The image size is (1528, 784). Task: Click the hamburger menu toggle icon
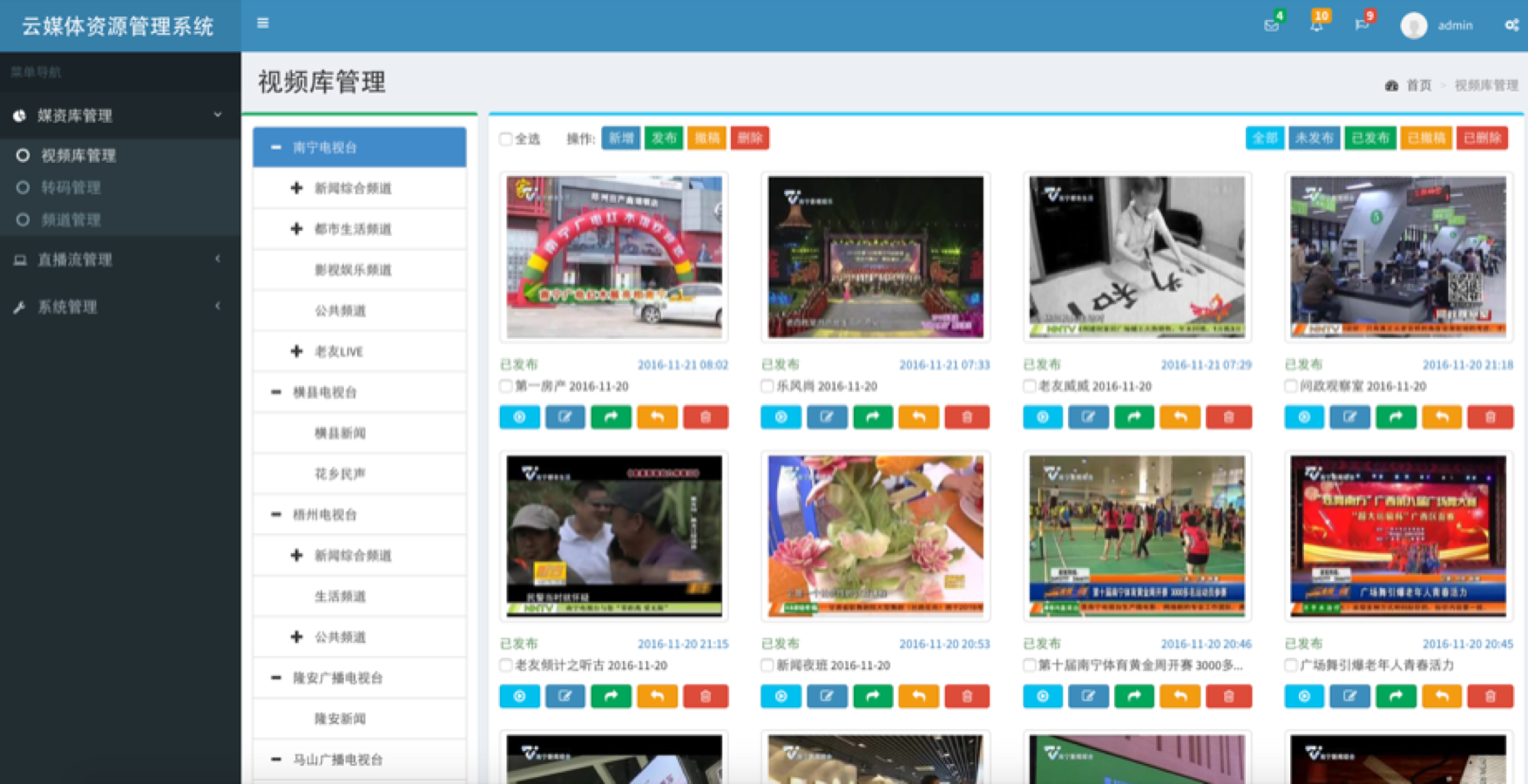[x=262, y=24]
